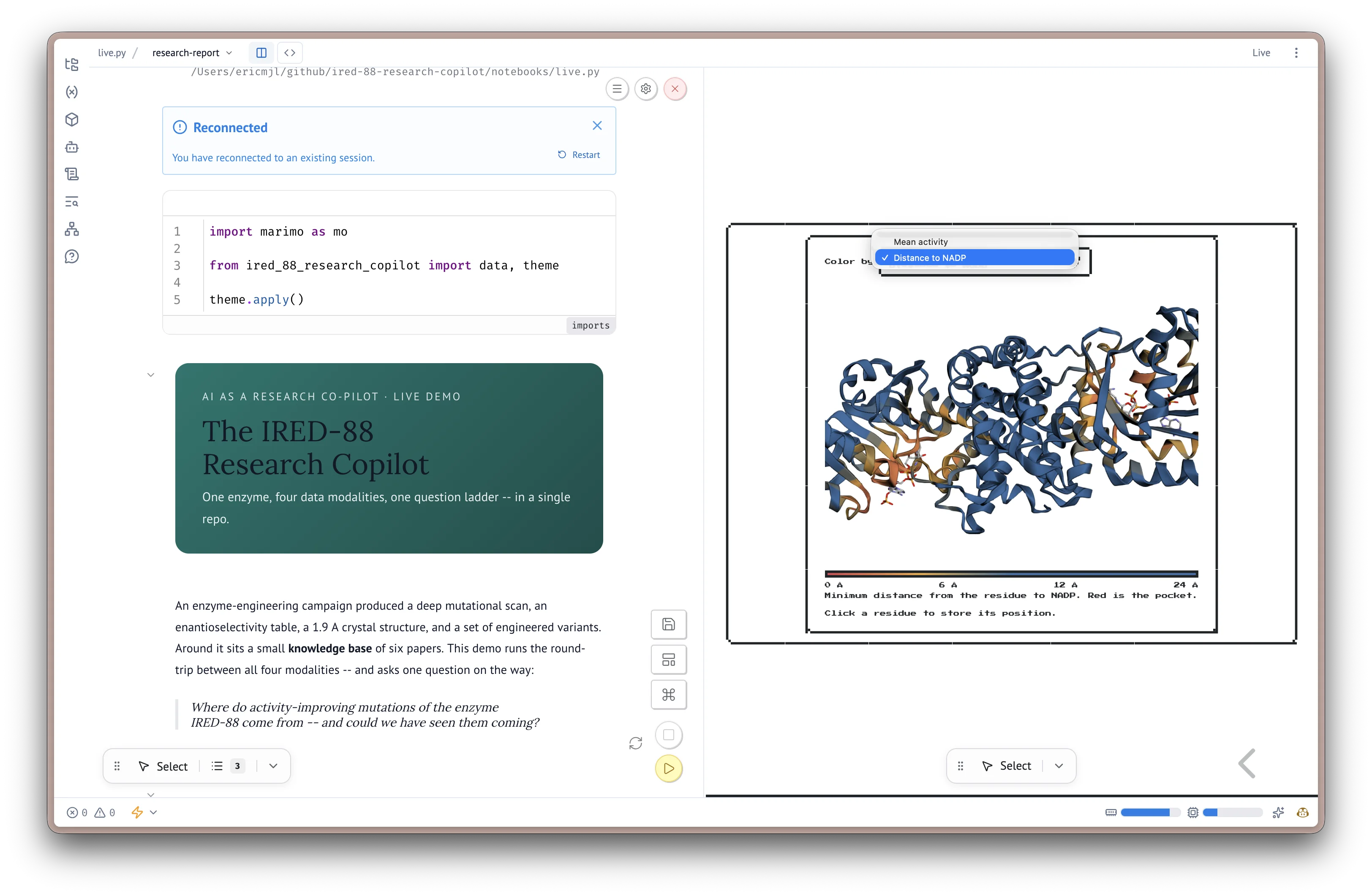The height and width of the screenshot is (896, 1372).
Task: Click the copilot face status bar icon
Action: (1302, 812)
